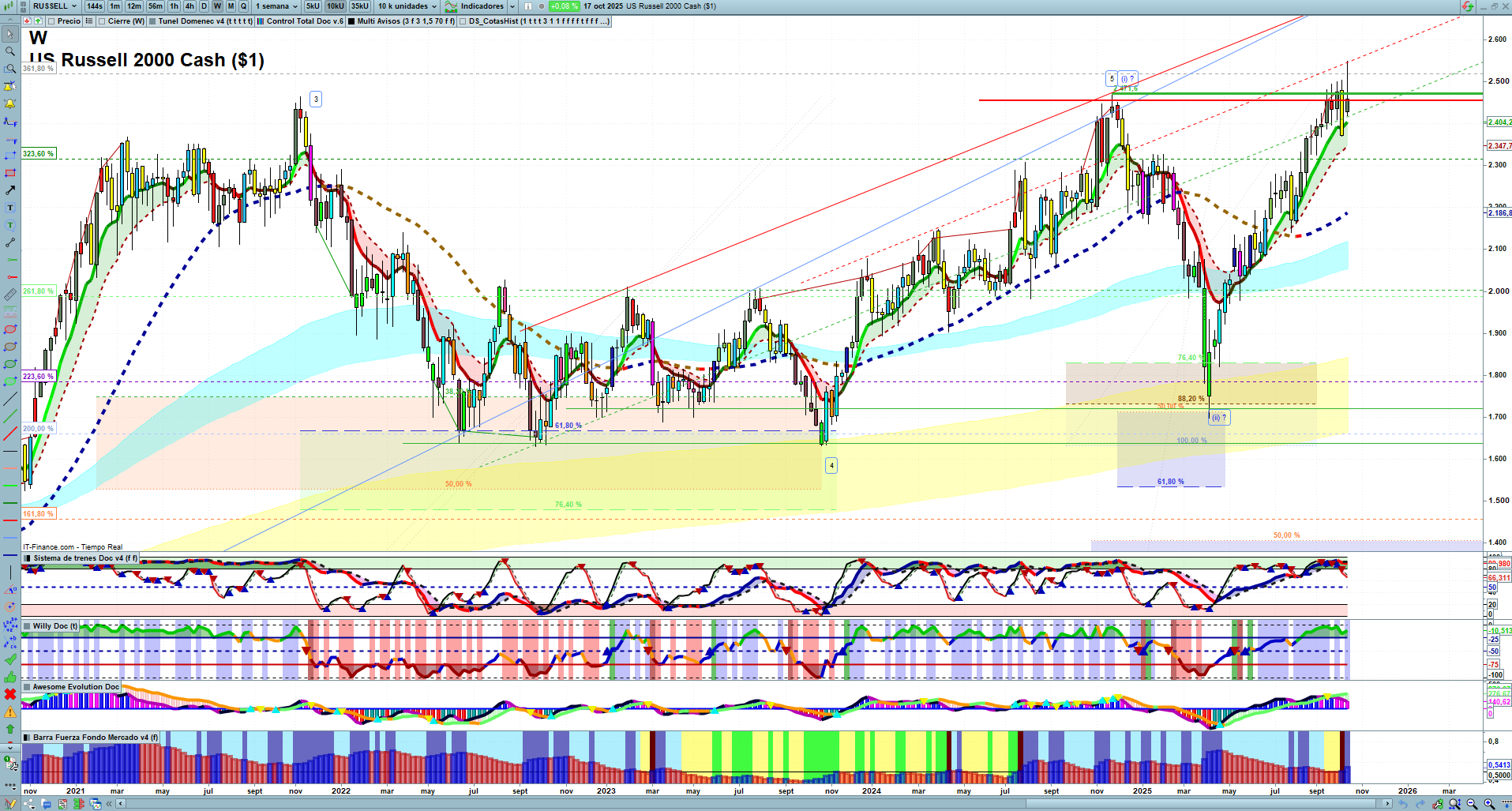This screenshot has width=1512, height=811.
Task: Toggle the 35kU view button
Action: (x=359, y=6)
